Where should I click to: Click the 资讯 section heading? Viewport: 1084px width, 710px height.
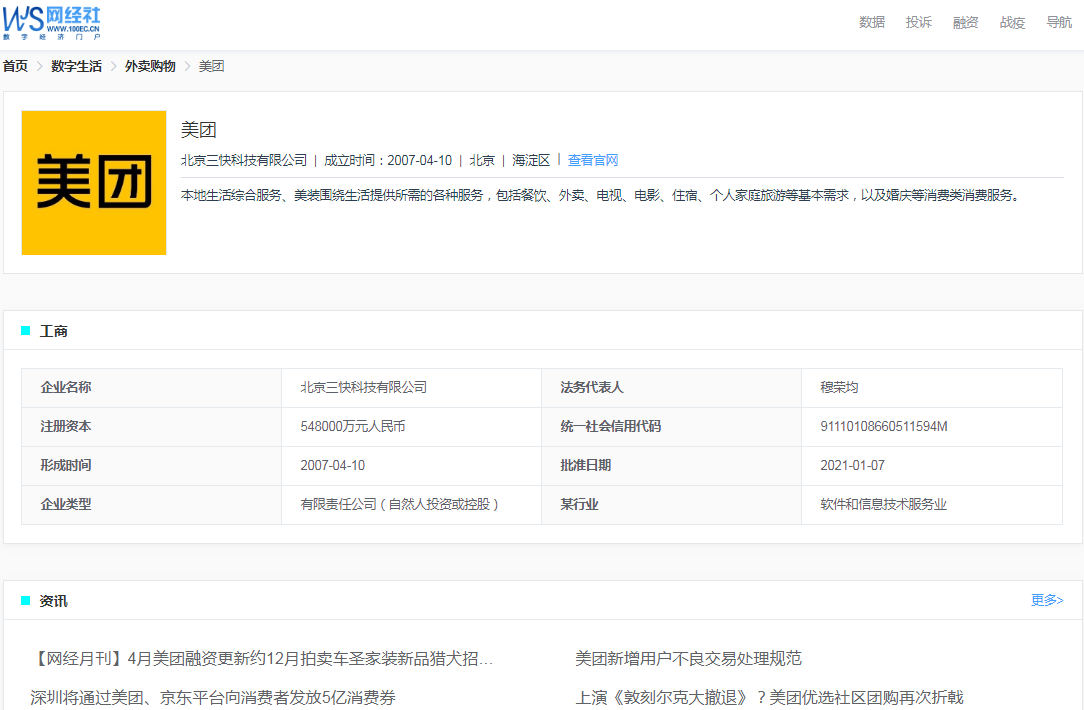pos(54,601)
